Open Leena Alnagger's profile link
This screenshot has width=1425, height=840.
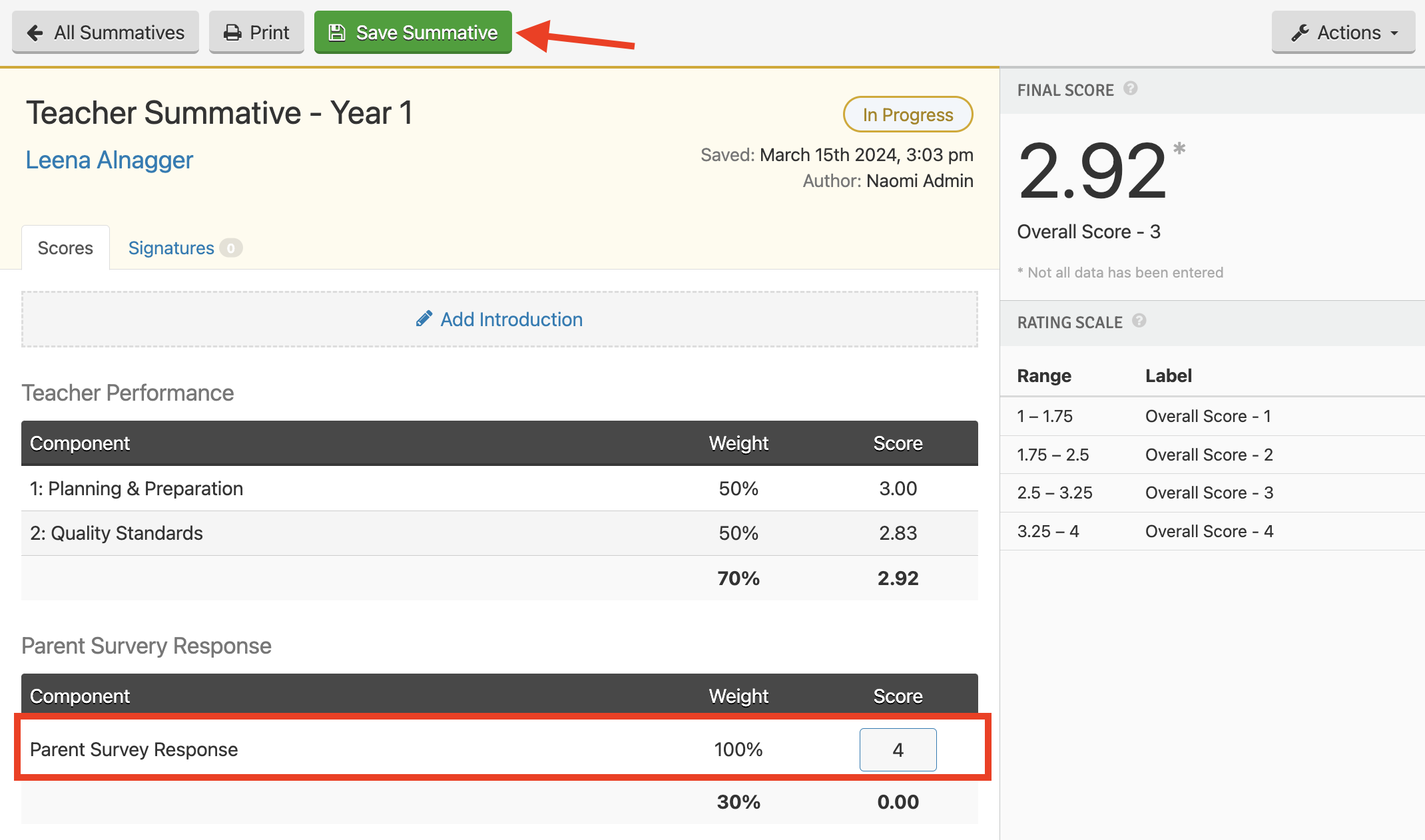pos(109,160)
